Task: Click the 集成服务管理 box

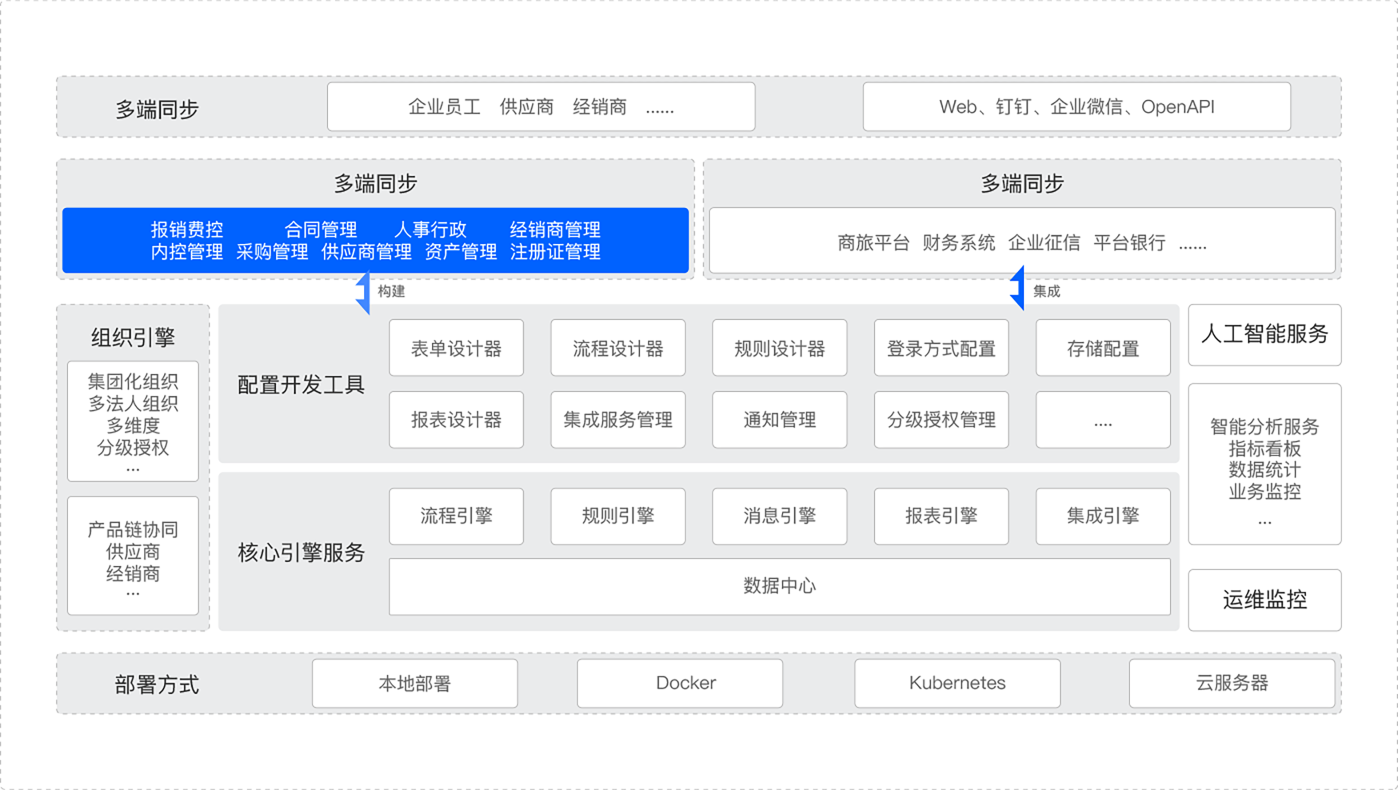Action: point(618,420)
